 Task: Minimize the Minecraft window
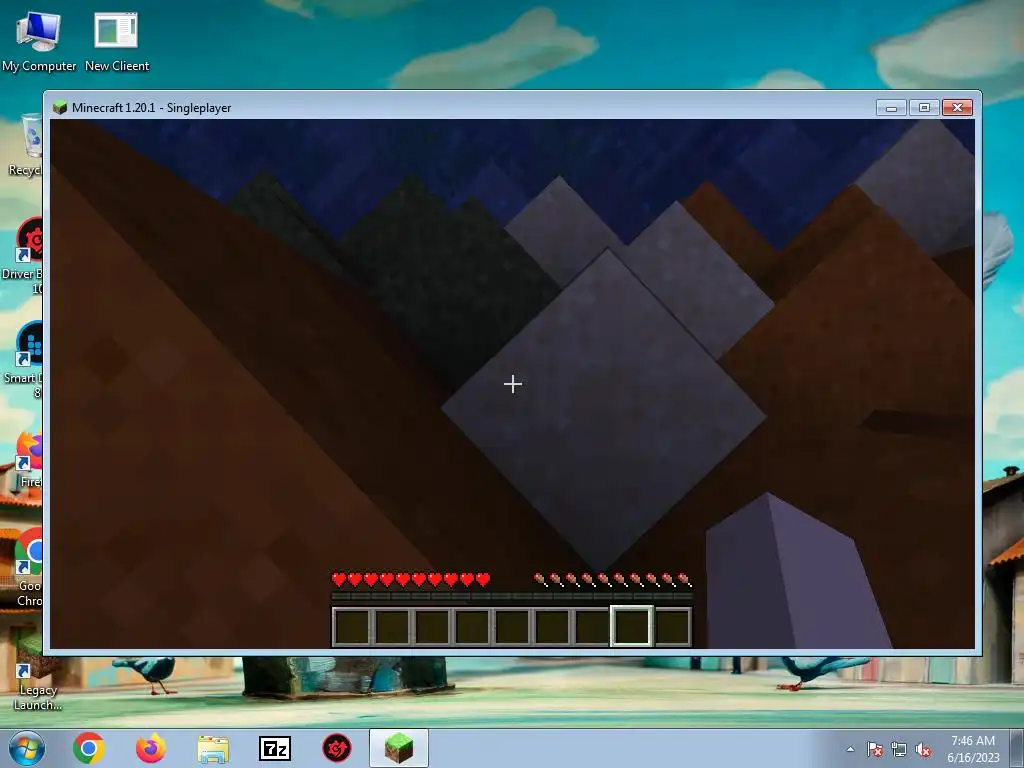891,107
